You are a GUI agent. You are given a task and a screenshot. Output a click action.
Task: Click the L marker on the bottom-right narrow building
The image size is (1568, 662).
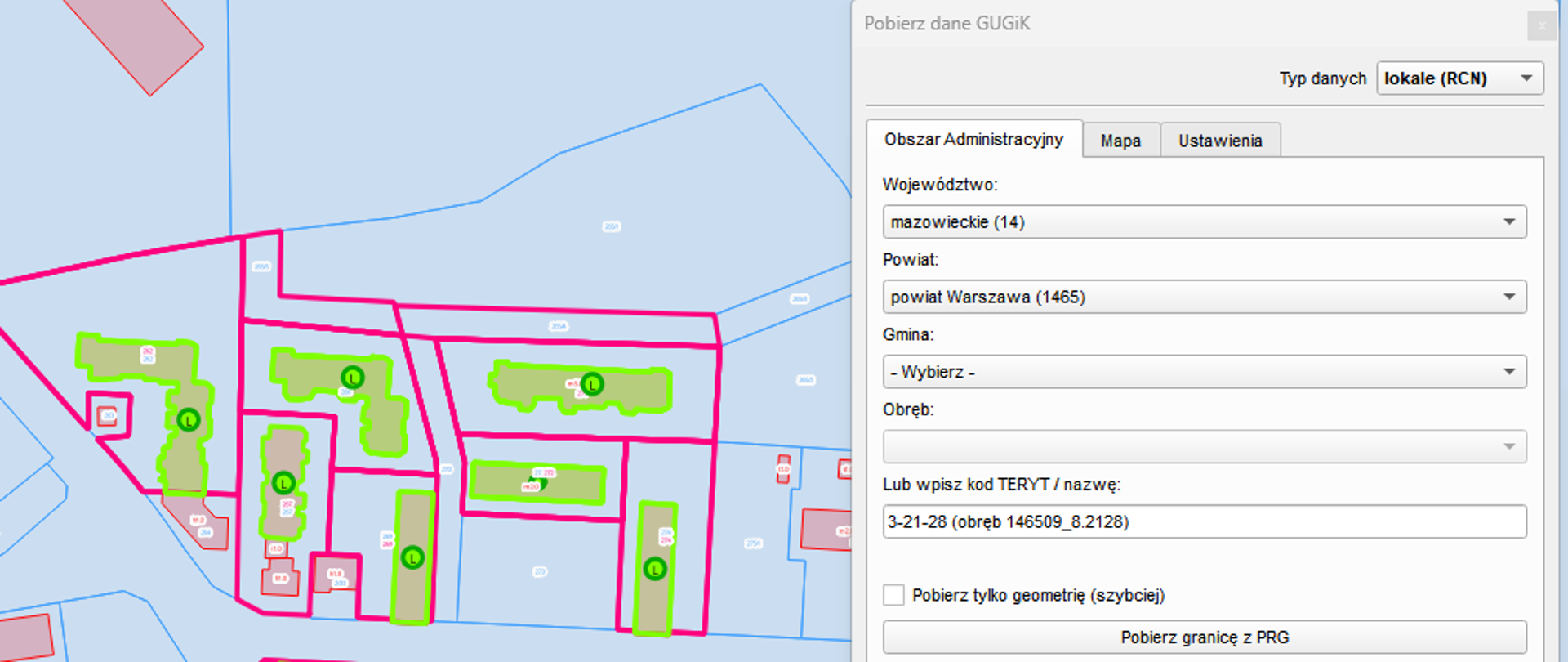pos(655,569)
